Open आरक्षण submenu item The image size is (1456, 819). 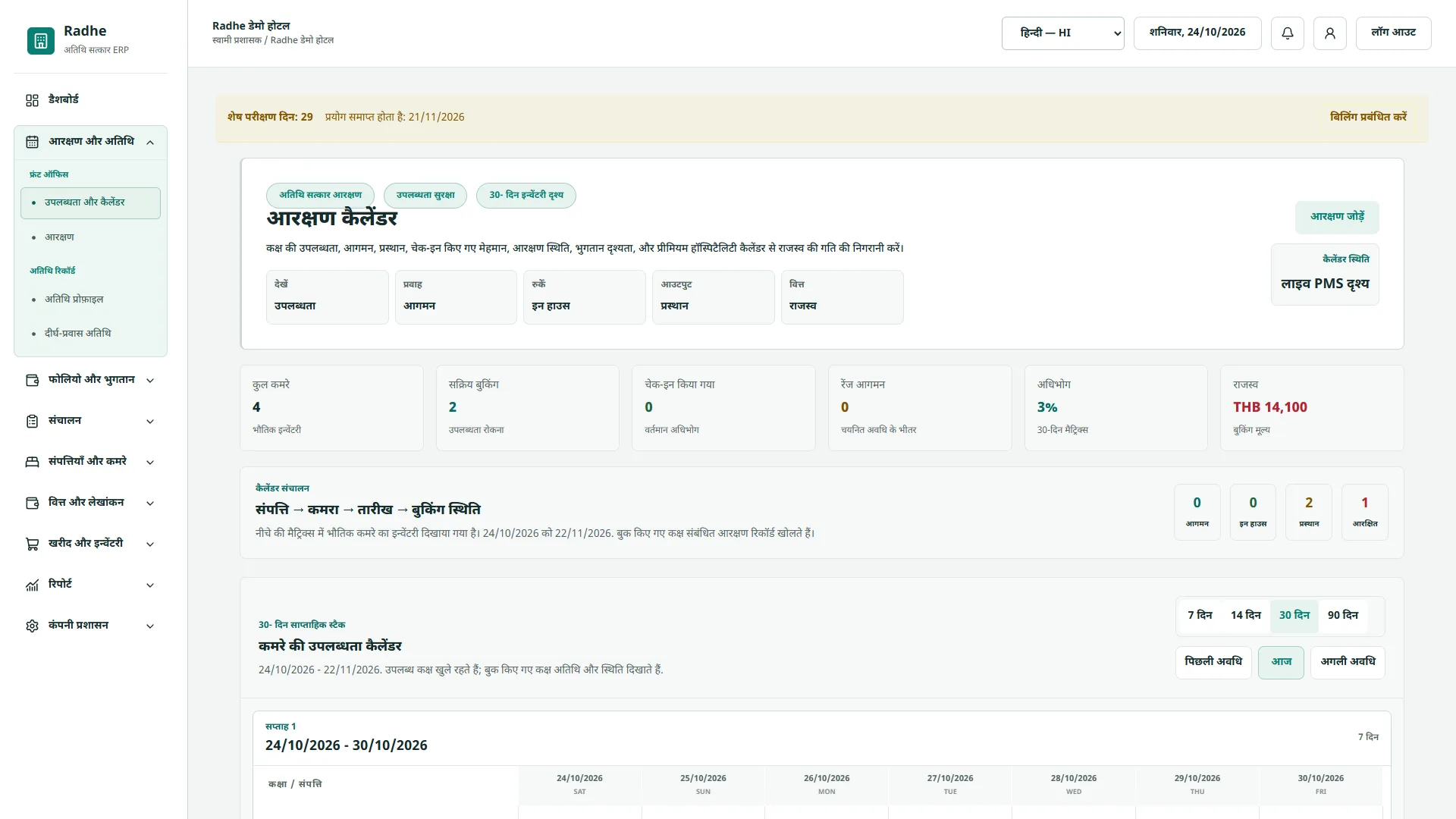pyautogui.click(x=90, y=237)
